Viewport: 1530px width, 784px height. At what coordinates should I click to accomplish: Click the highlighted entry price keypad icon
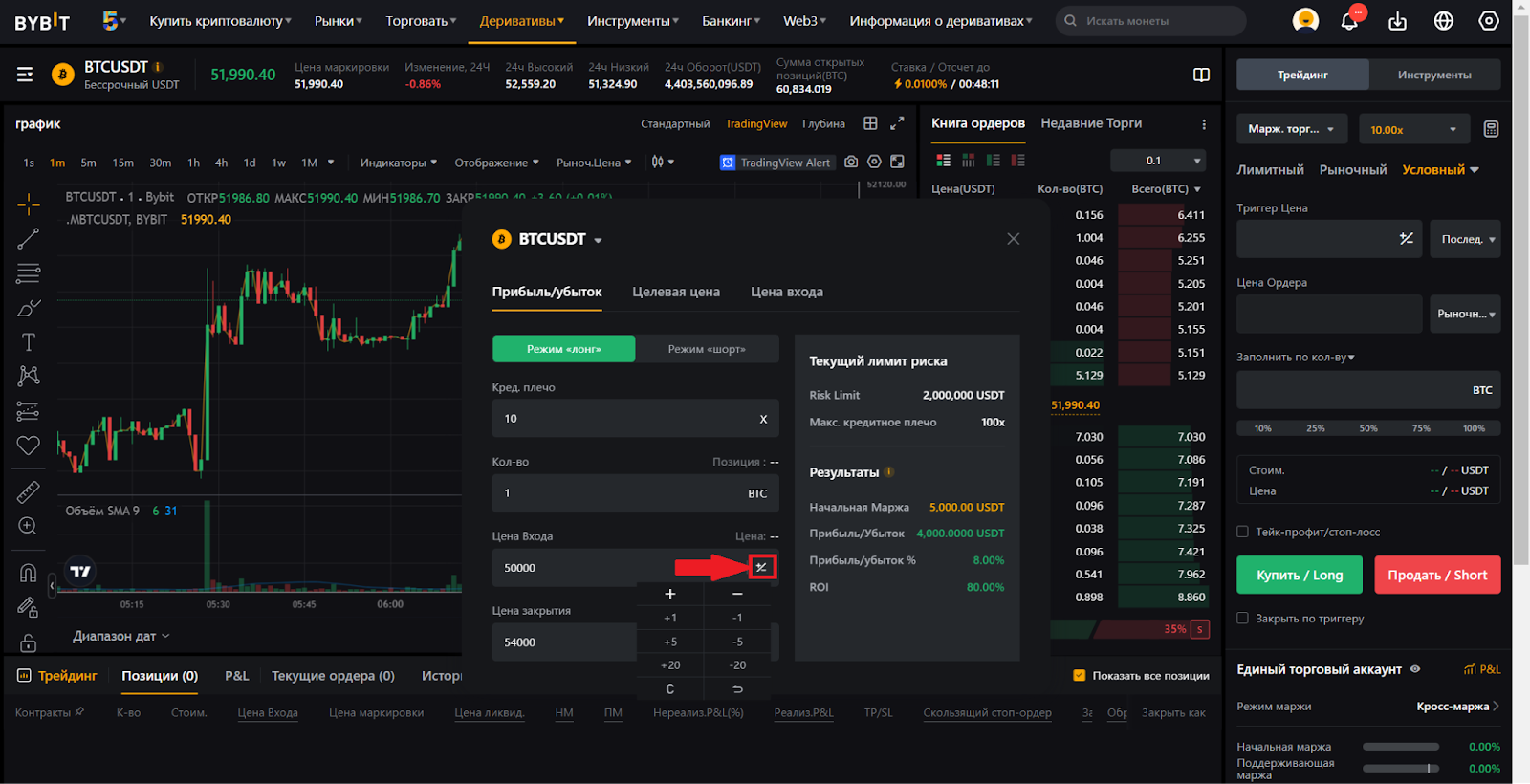click(761, 568)
